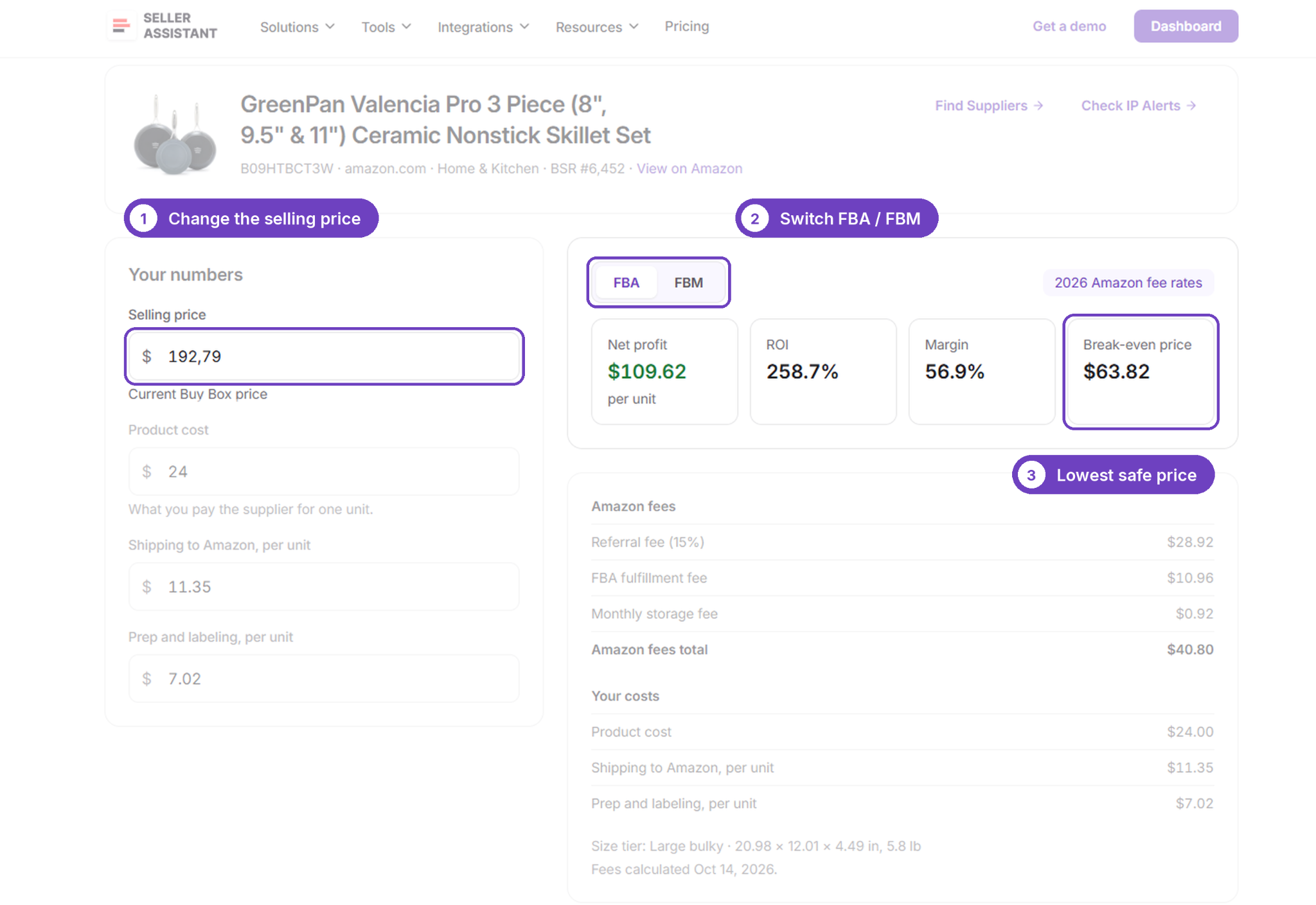The image size is (1316, 905).
Task: Select the FBA fulfillment fee $10.96 amount
Action: 1190,578
